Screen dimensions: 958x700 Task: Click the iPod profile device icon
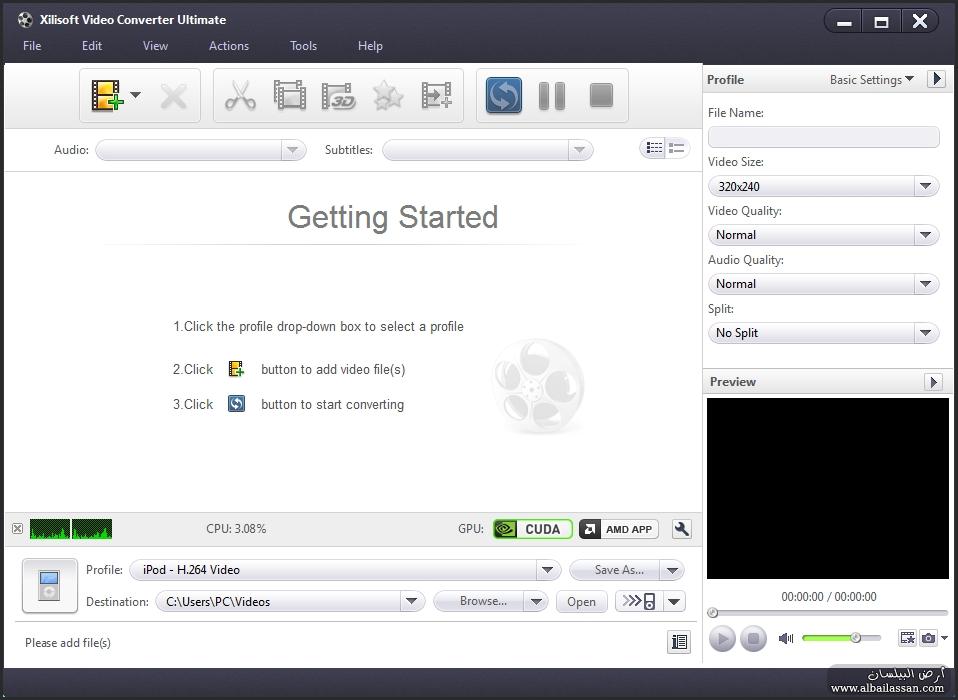click(49, 585)
